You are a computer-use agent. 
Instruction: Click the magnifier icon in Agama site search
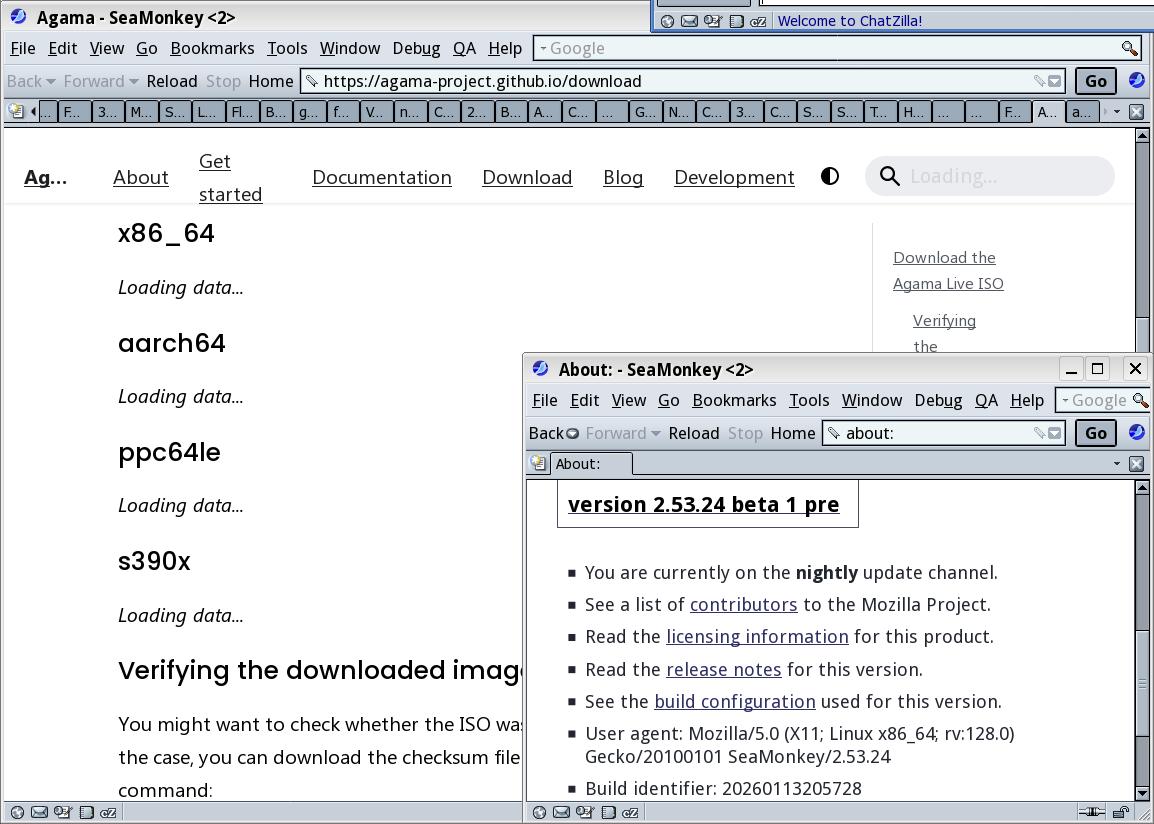click(x=889, y=176)
